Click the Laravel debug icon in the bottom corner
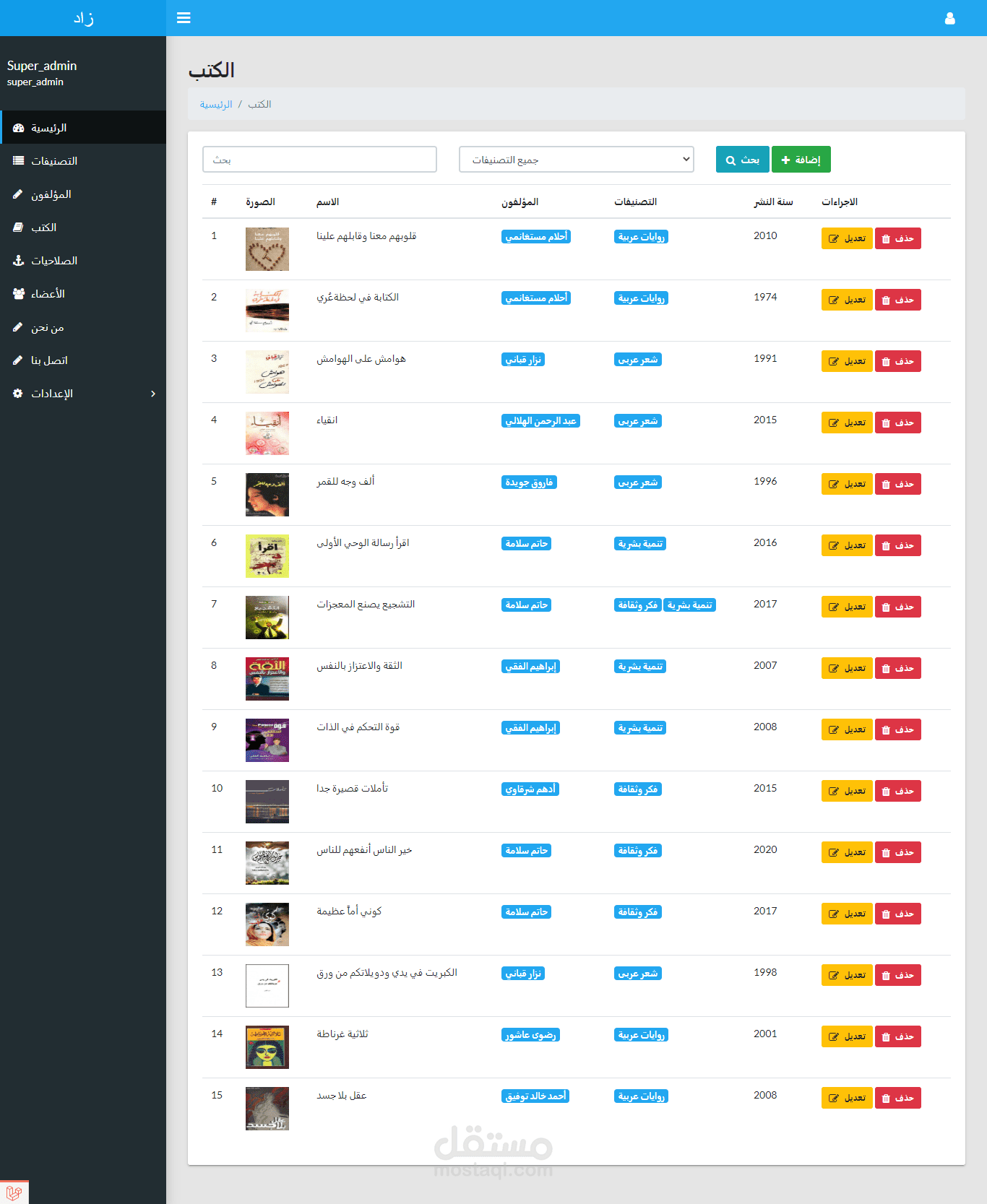 14,1192
